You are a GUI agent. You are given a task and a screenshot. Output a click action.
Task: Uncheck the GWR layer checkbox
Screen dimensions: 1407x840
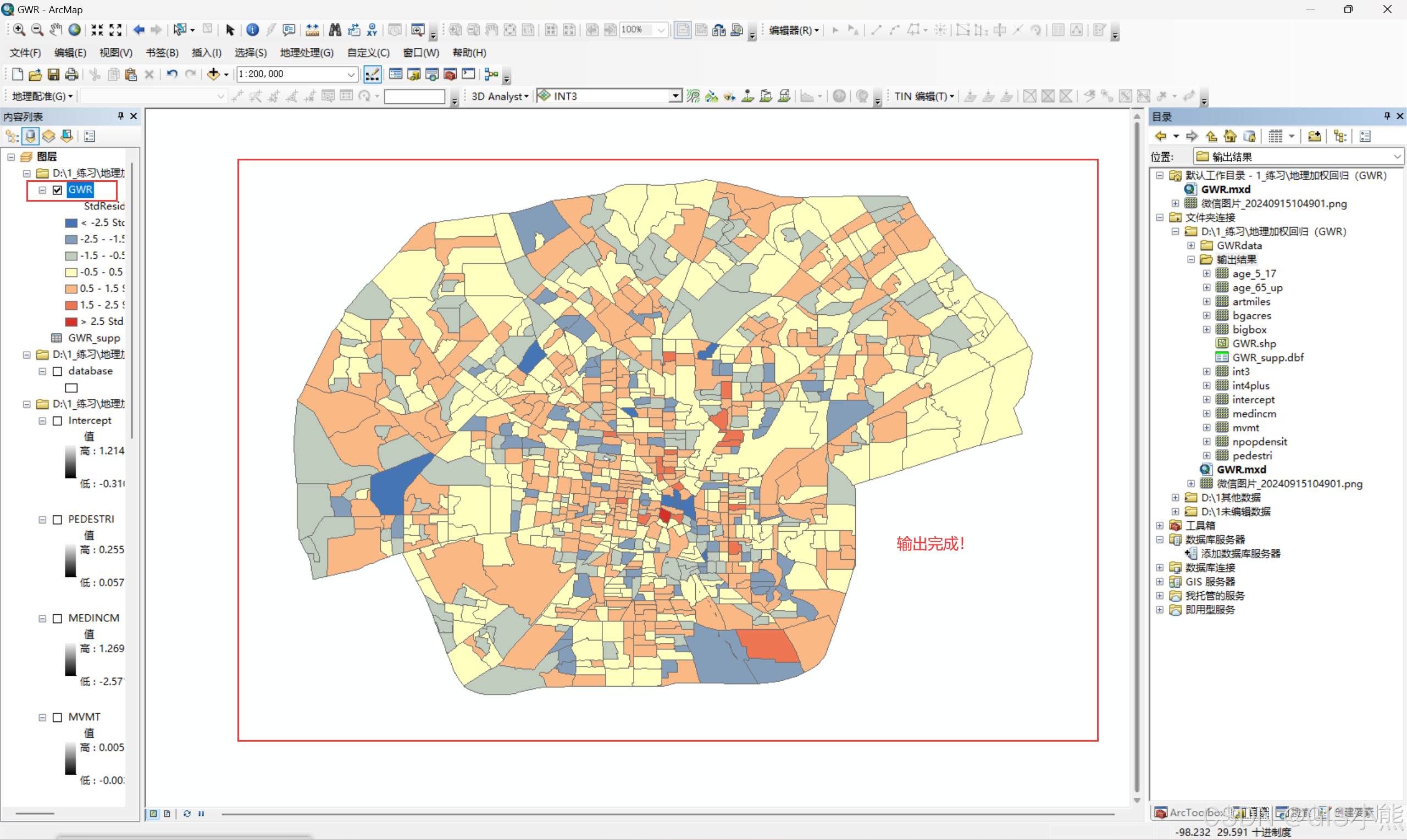[57, 190]
